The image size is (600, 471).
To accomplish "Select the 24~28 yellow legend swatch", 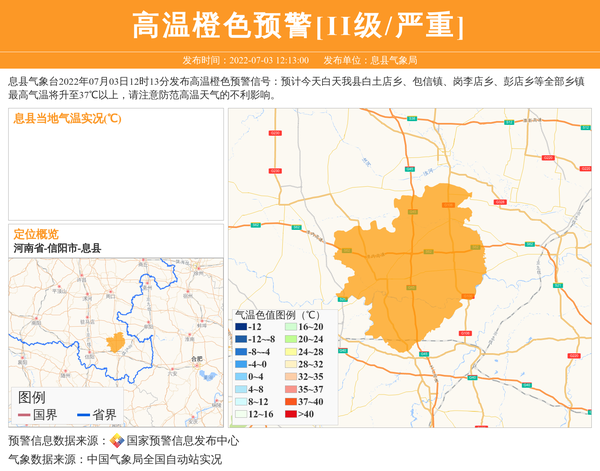I will (290, 352).
